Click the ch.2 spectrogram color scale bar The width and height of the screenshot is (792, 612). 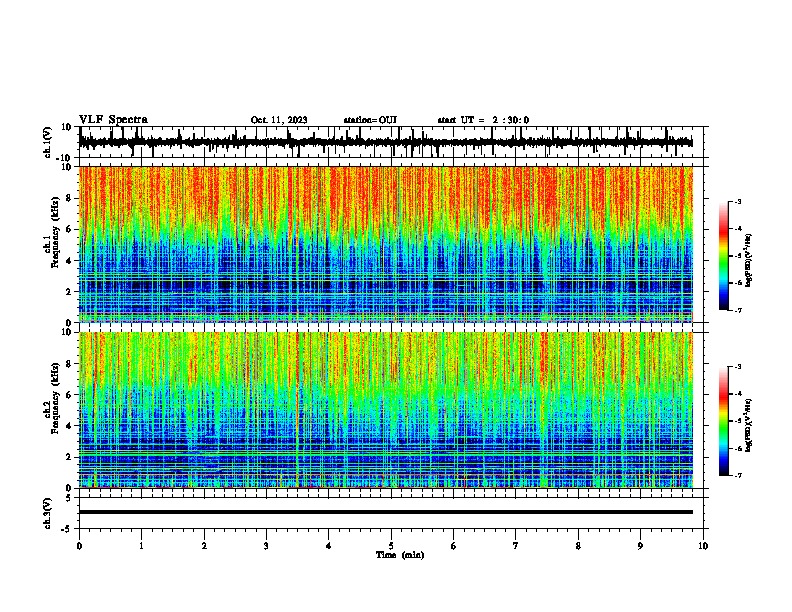(724, 421)
